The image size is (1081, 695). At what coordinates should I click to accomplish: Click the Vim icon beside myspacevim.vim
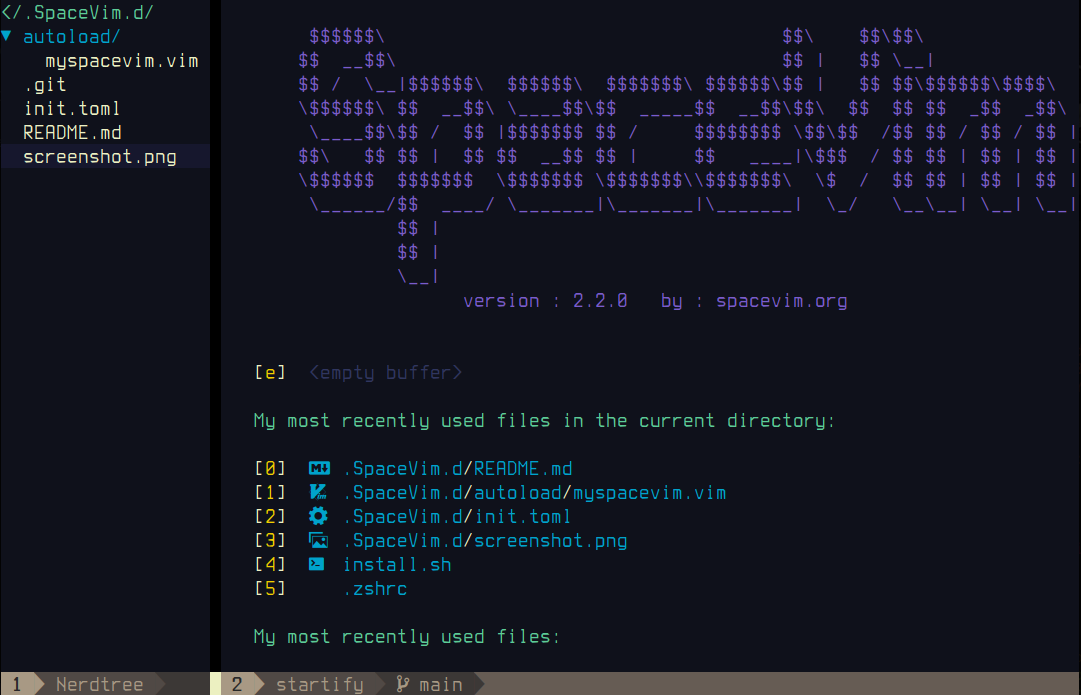click(318, 492)
